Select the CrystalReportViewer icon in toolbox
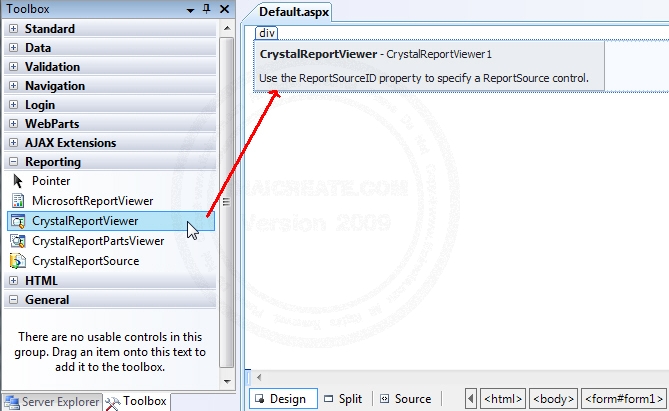 click(x=18, y=221)
